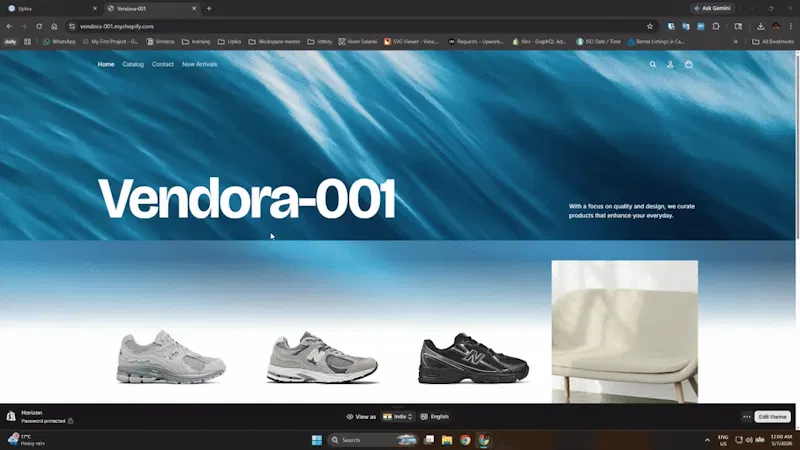Open the ISO Date / Time bookmark
The height and width of the screenshot is (450, 800).
pos(598,42)
